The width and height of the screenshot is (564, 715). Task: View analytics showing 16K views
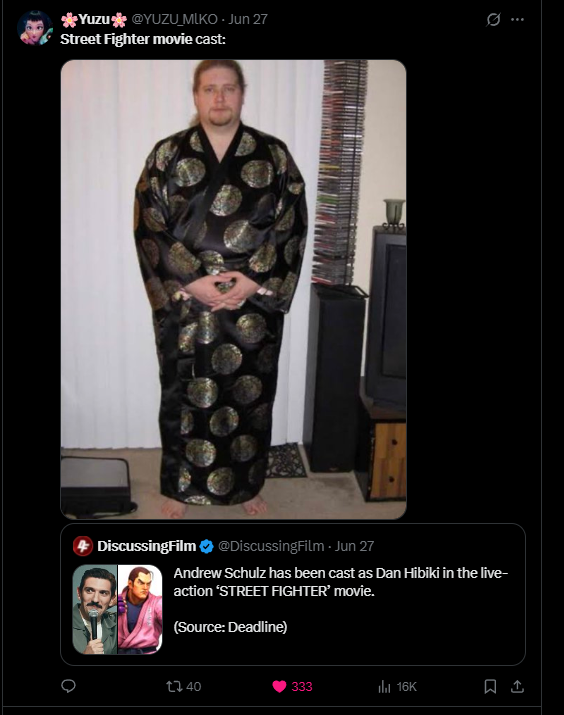pyautogui.click(x=397, y=686)
